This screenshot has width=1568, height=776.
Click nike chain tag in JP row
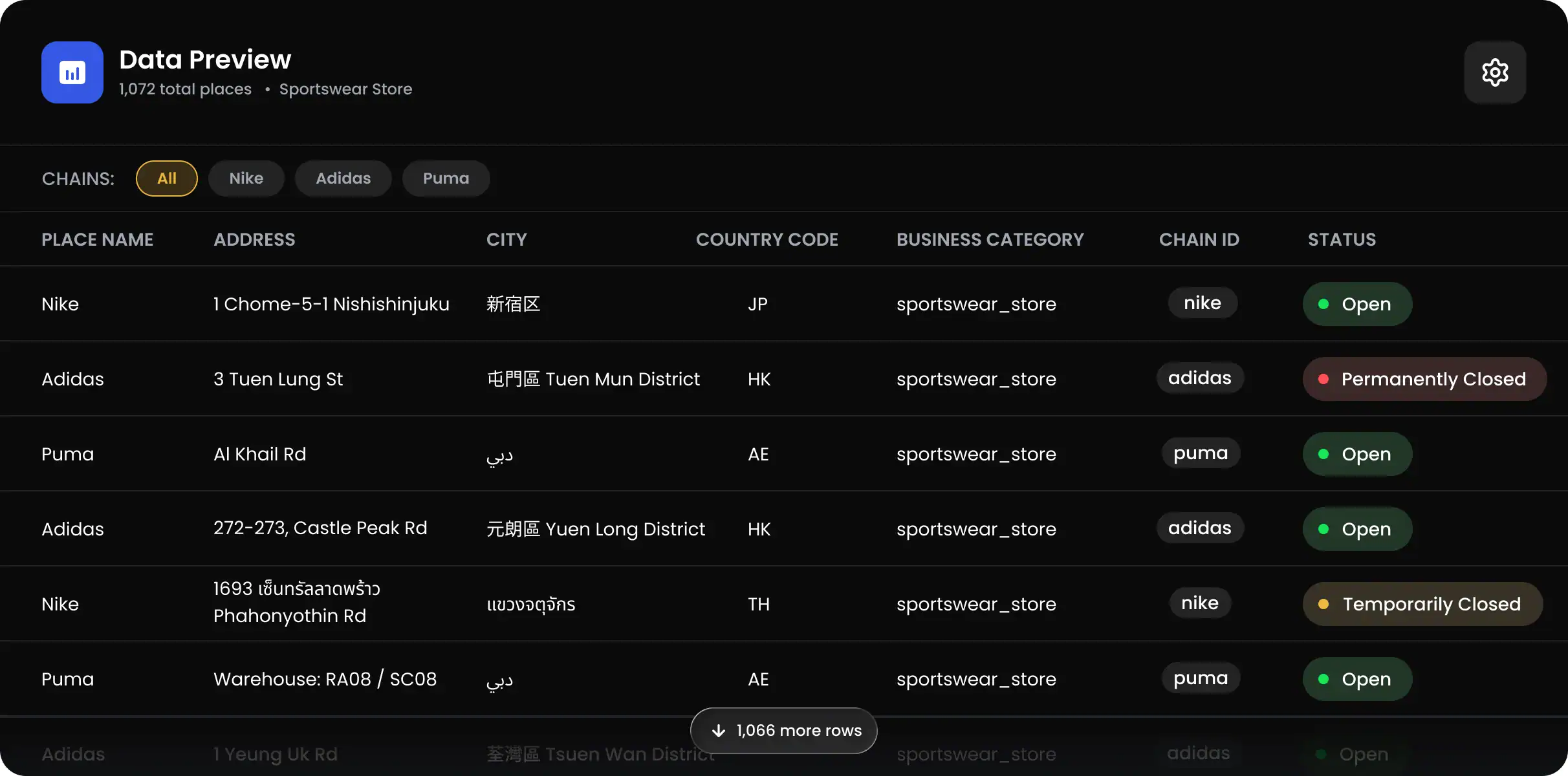[1203, 303]
